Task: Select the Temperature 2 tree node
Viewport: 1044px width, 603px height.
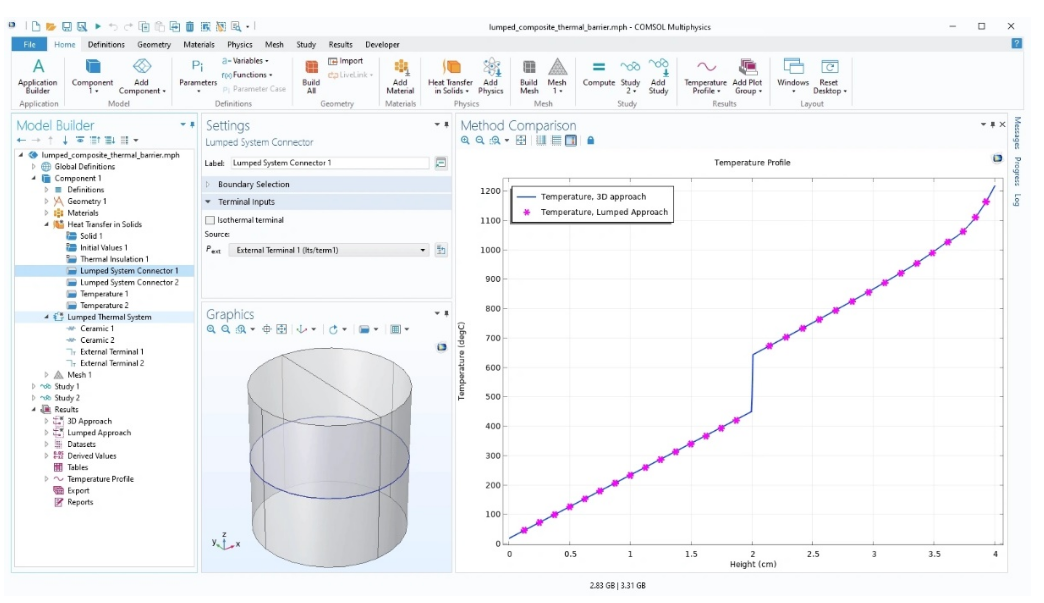Action: pos(105,305)
